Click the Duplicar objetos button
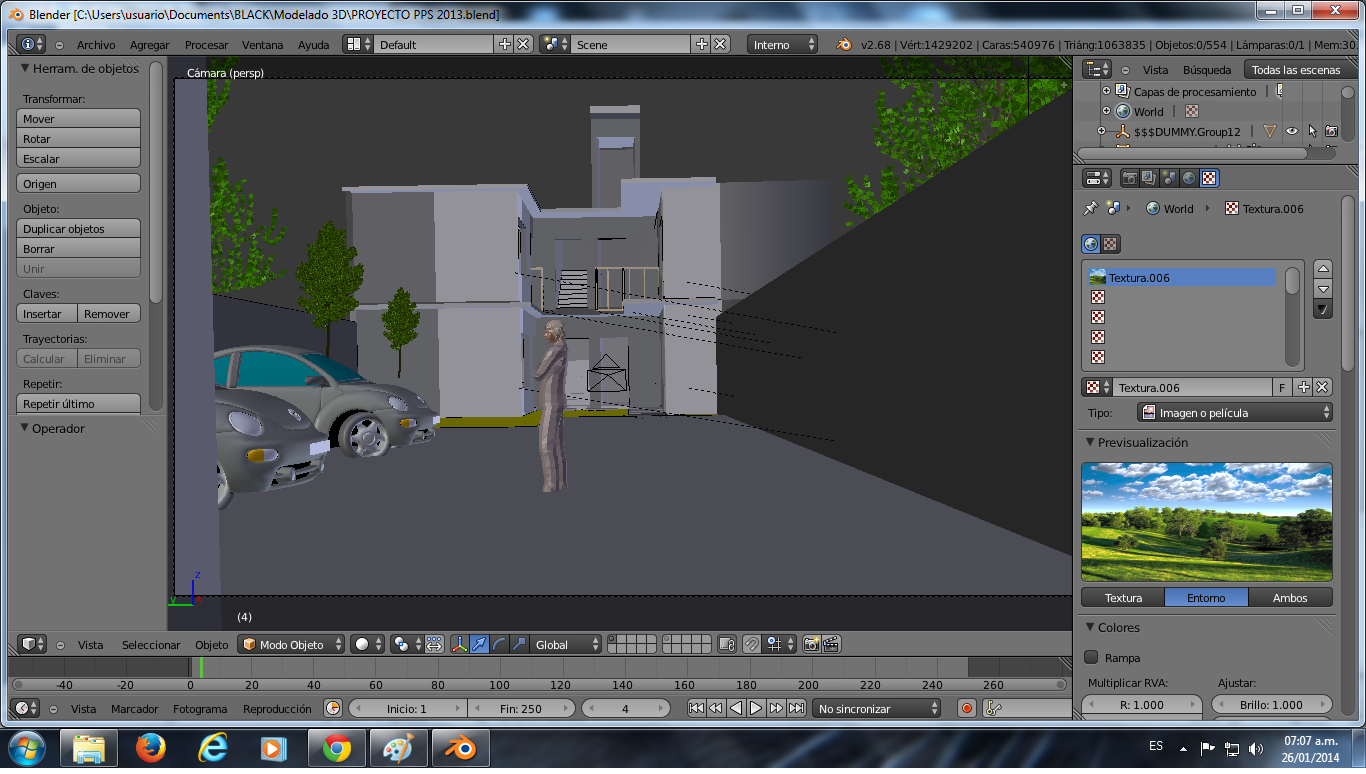This screenshot has width=1366, height=774. 79,229
